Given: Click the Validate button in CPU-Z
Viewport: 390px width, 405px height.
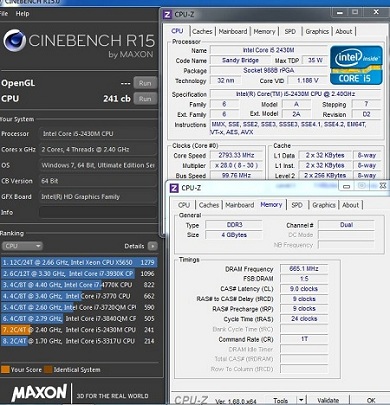Looking at the screenshot, I should (328, 400).
